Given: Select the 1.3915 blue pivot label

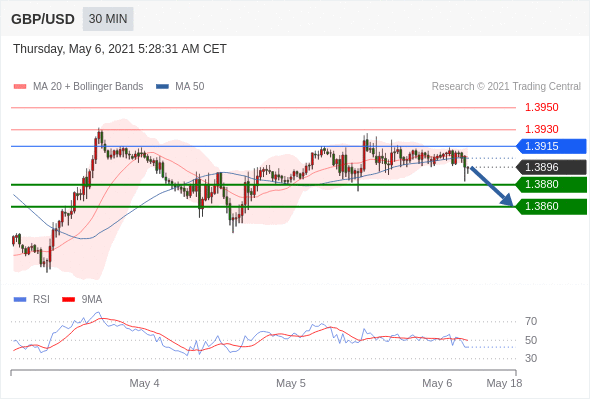Looking at the screenshot, I should point(551,146).
